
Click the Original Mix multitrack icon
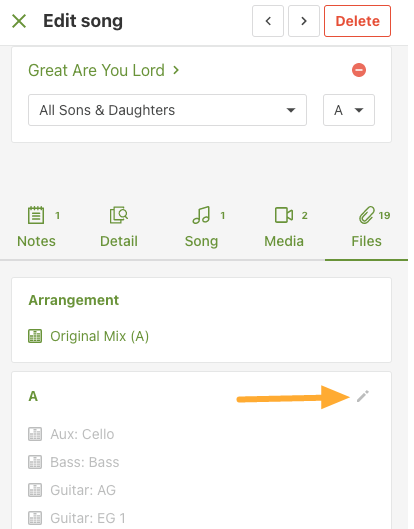(x=35, y=336)
